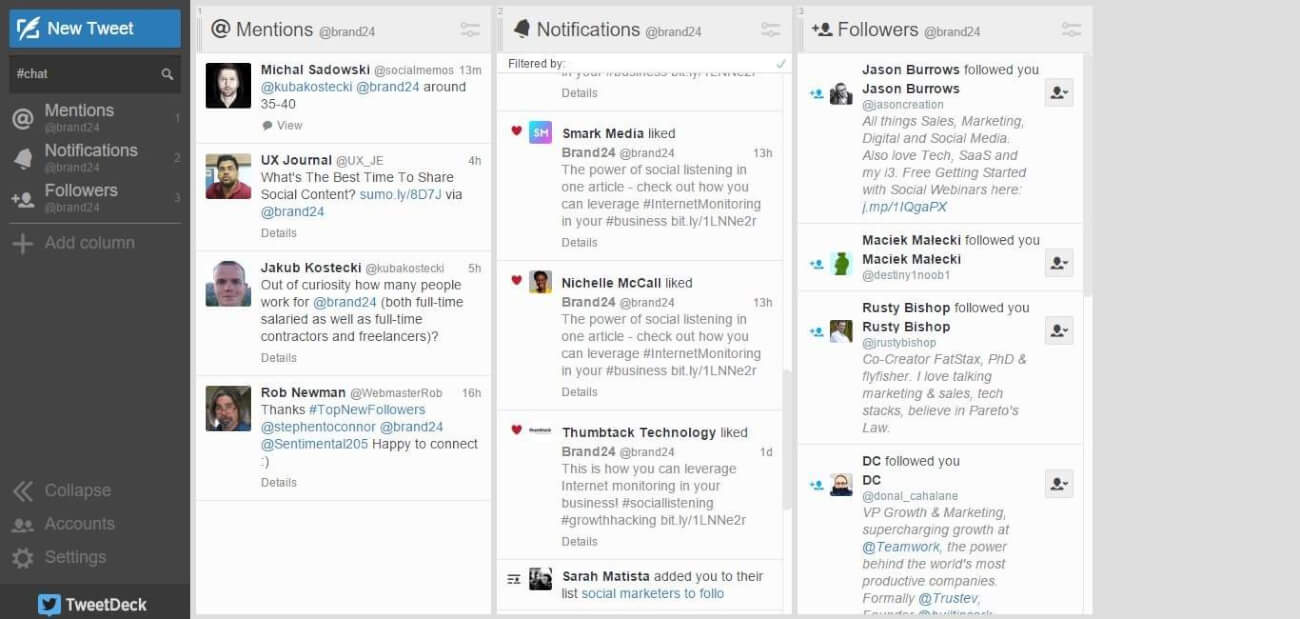Click the search magnifier in the #chat field

pyautogui.click(x=165, y=73)
